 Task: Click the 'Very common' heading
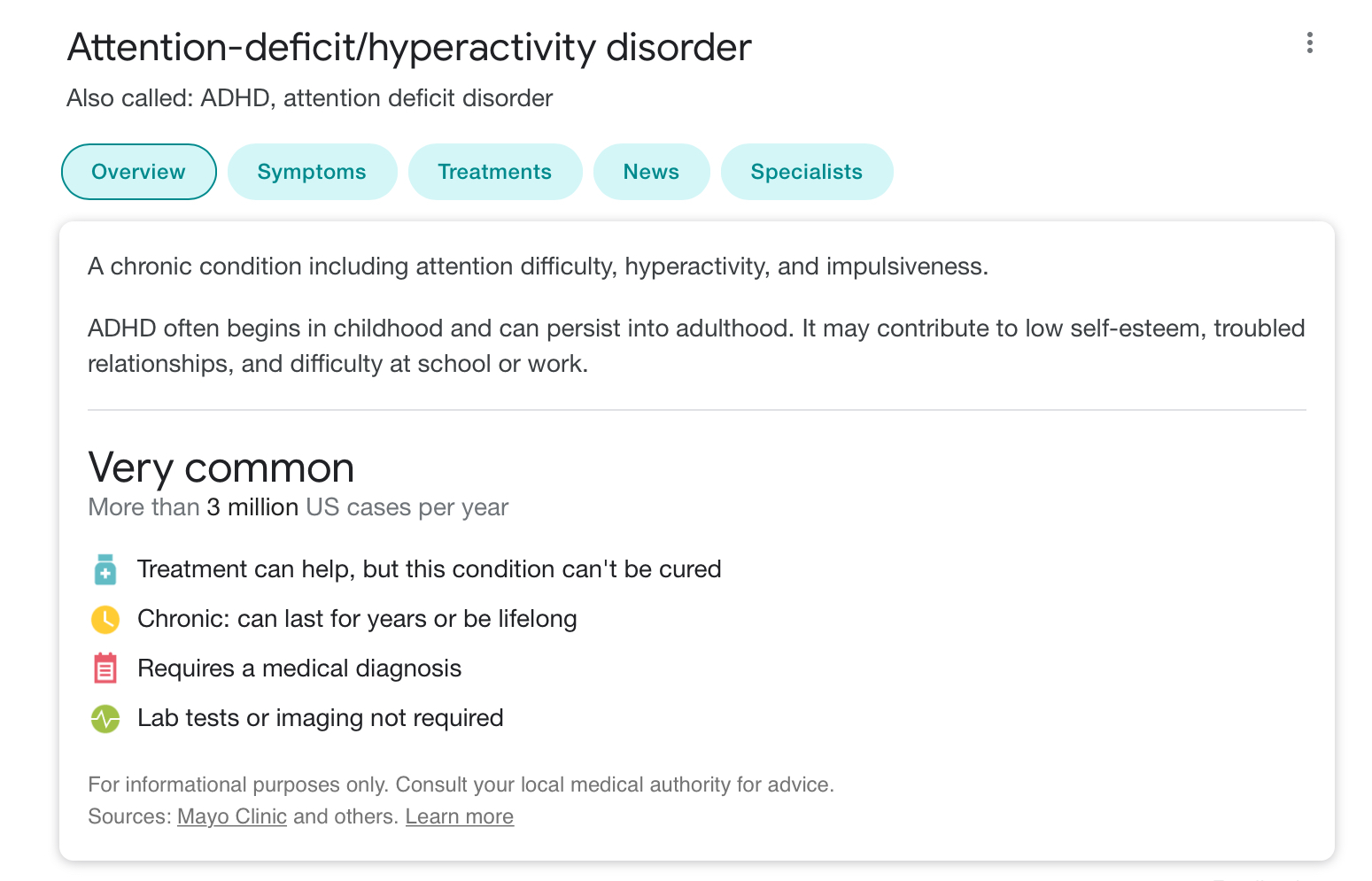tap(221, 468)
